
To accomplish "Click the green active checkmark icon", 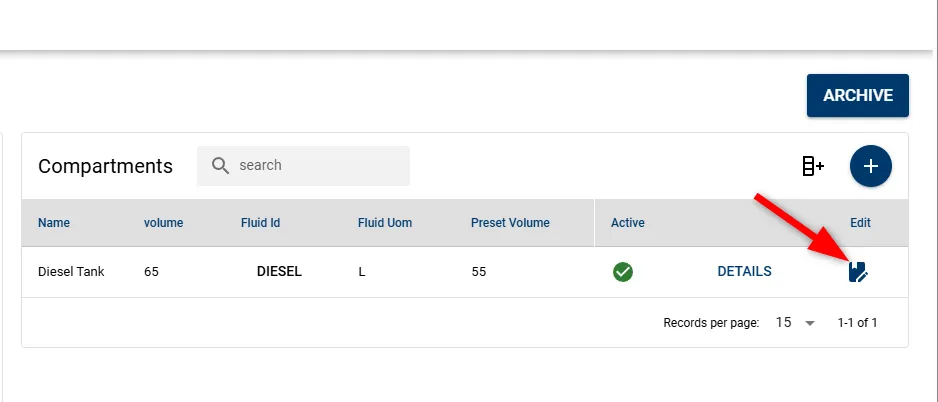I will click(623, 272).
